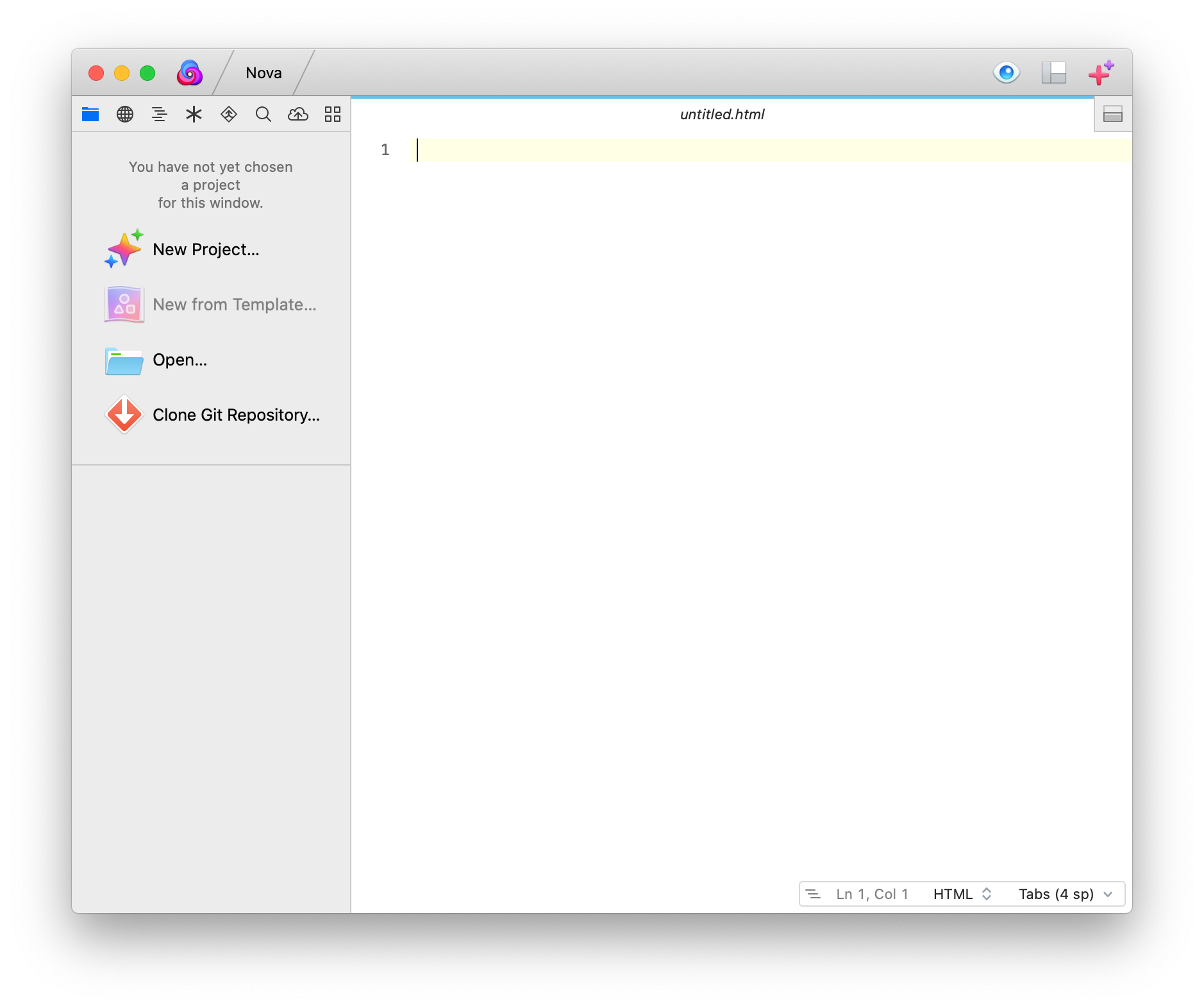Click the template shapes icon

point(124,304)
